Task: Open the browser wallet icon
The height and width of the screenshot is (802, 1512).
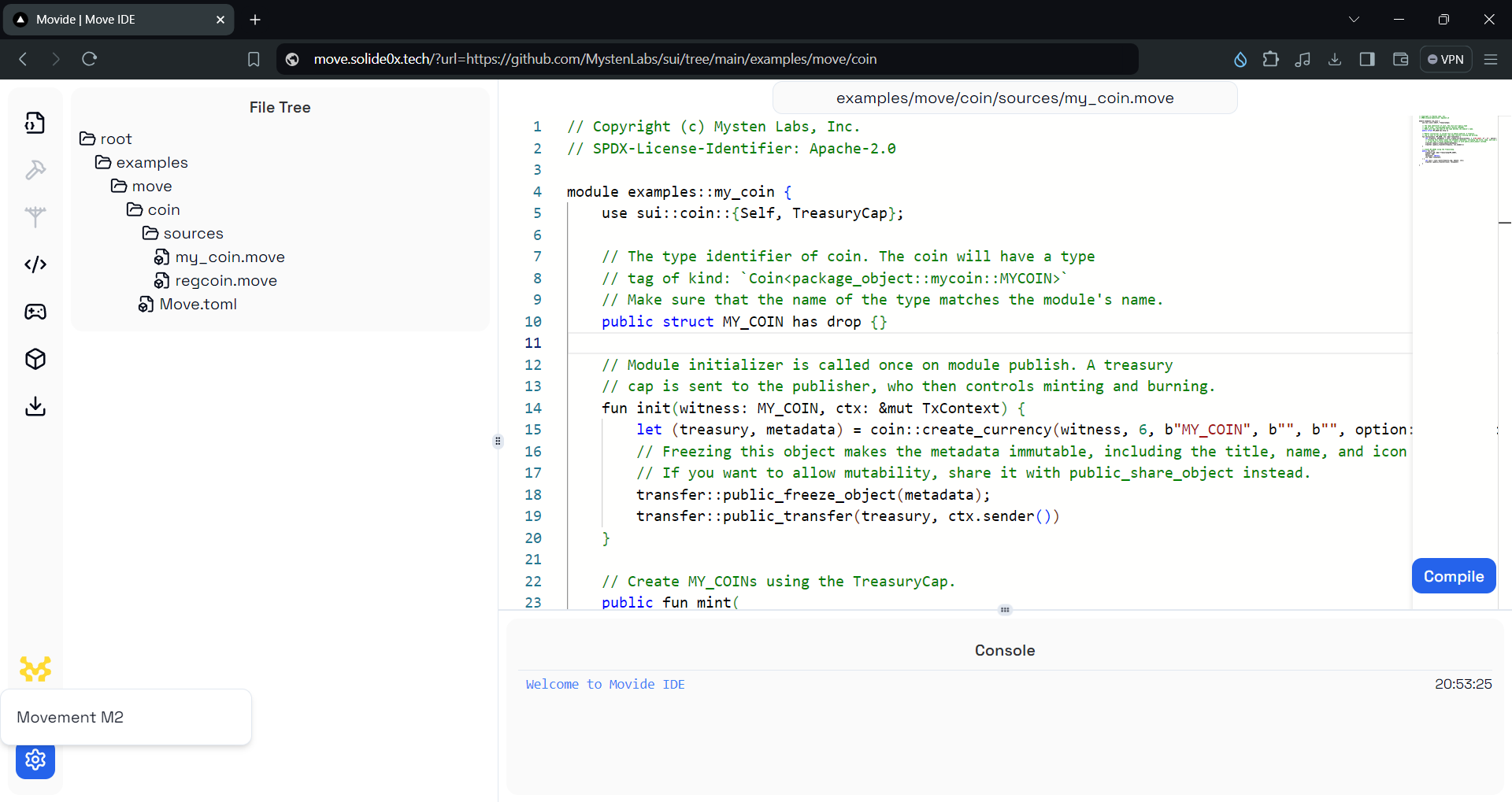Action: [x=1400, y=59]
